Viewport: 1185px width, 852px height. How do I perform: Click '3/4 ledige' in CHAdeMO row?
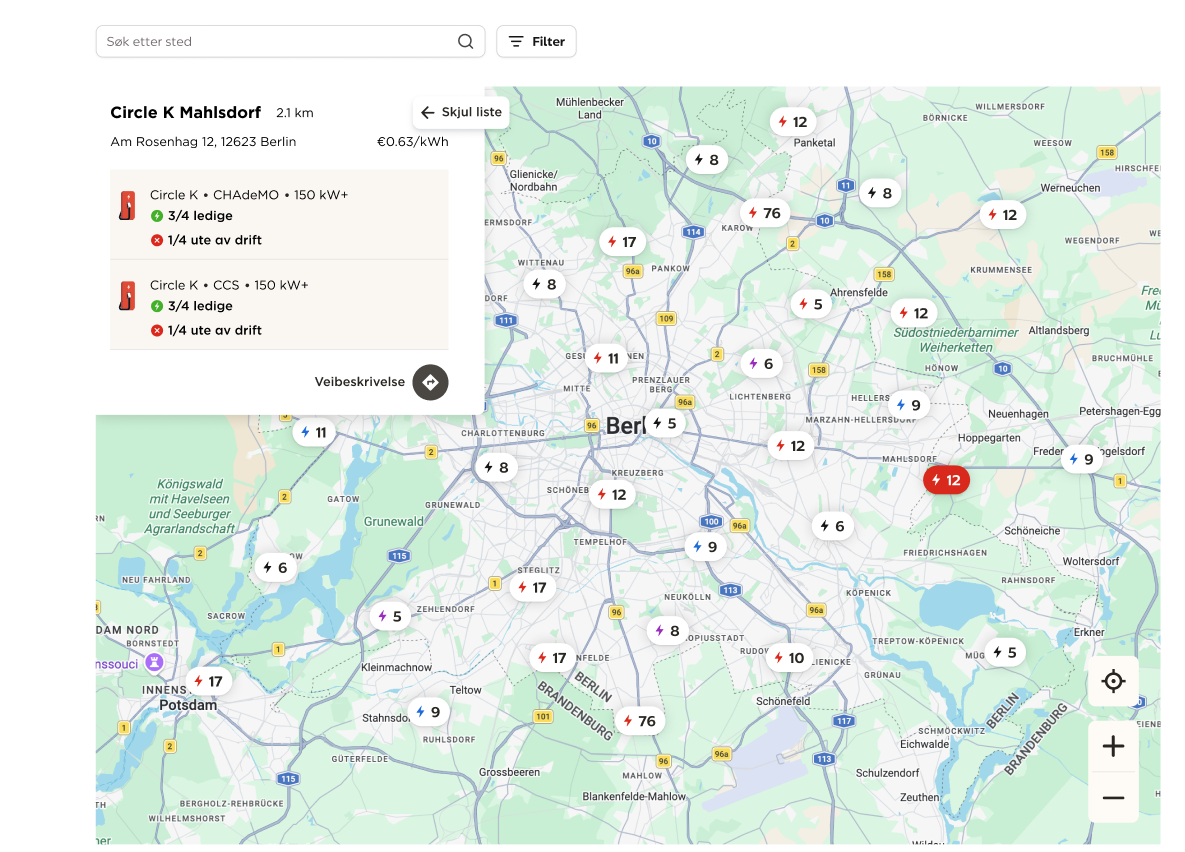[200, 215]
